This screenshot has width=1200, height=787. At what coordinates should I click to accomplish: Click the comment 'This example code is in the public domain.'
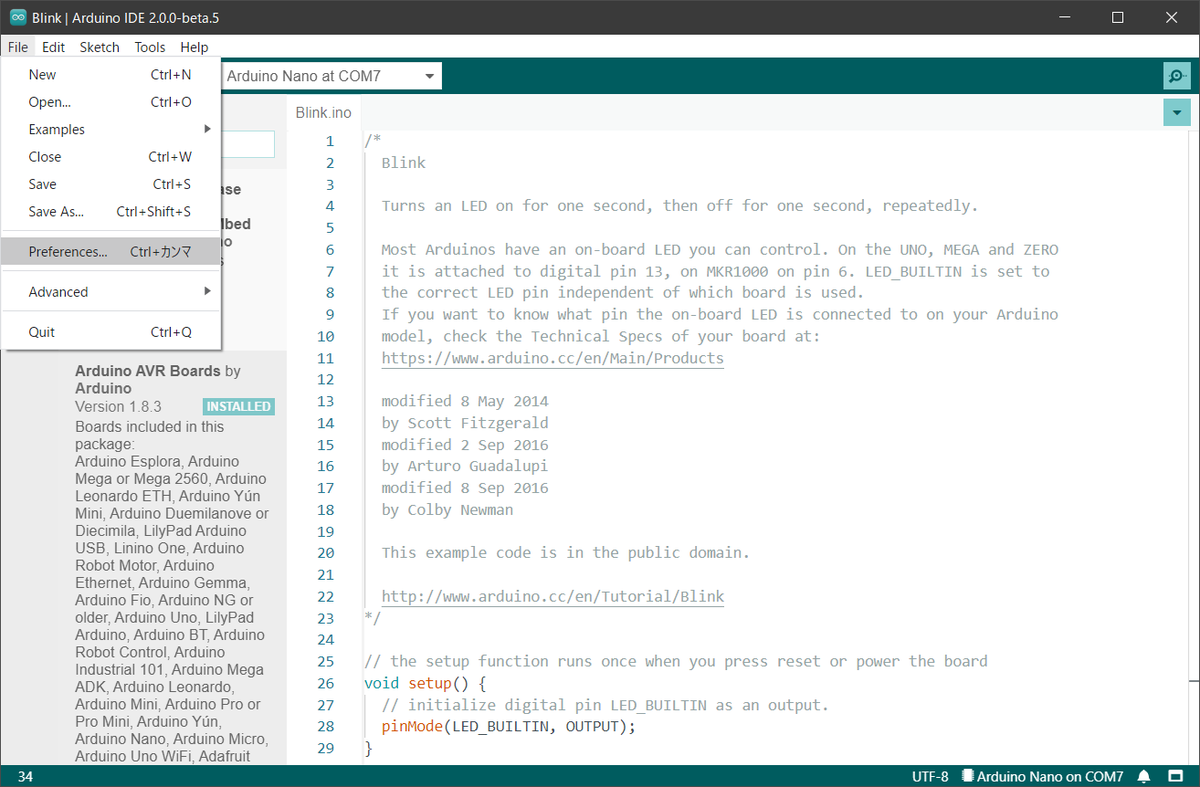(x=565, y=552)
